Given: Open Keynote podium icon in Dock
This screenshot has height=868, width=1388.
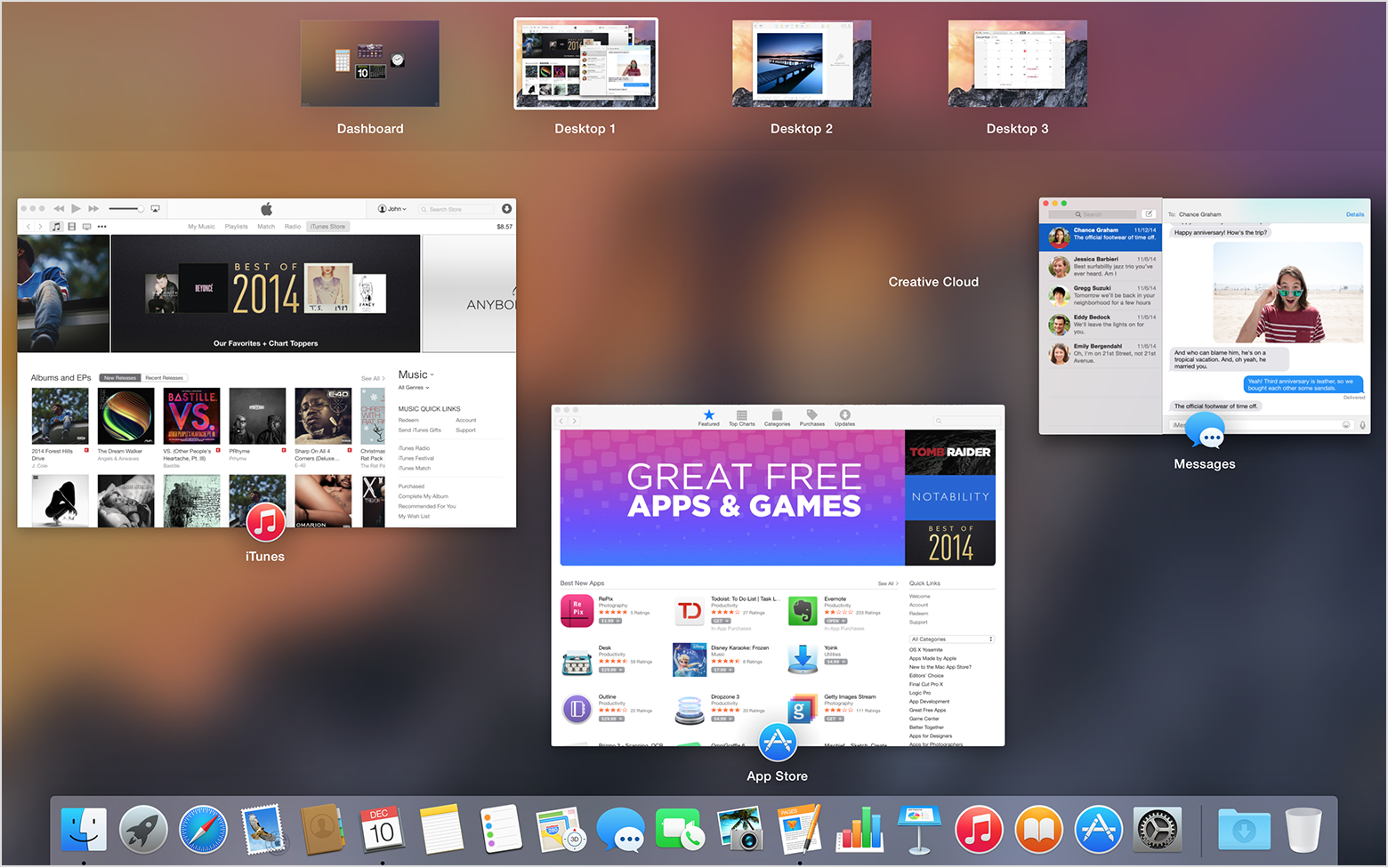Looking at the screenshot, I should coord(919,830).
